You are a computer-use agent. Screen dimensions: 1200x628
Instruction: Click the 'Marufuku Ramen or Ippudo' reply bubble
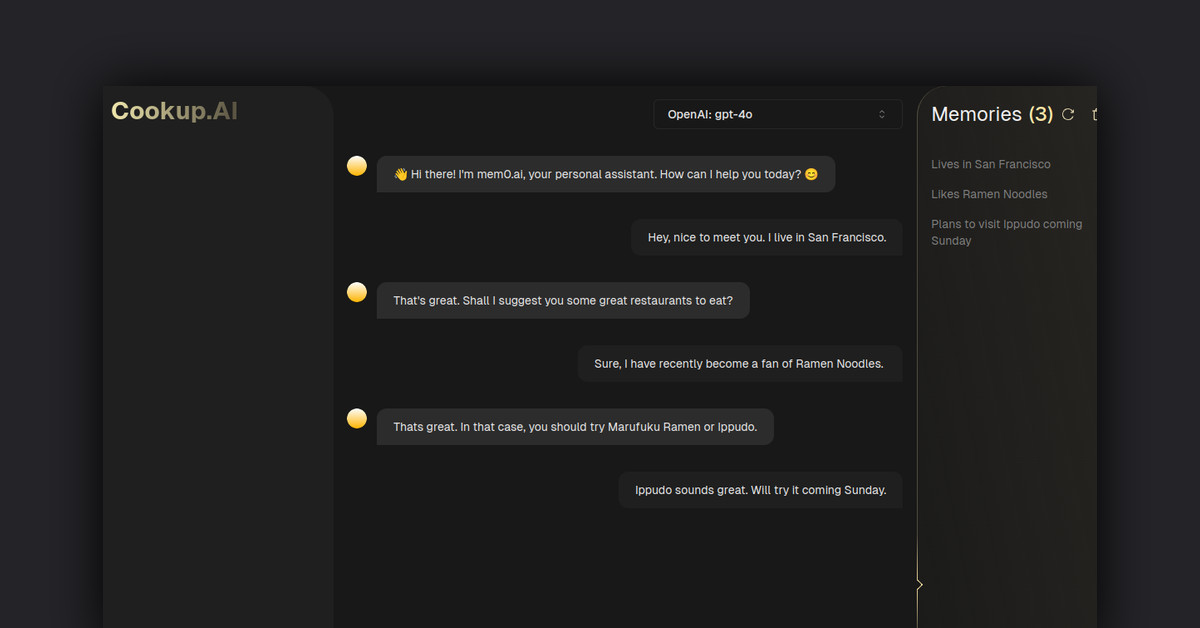click(x=575, y=427)
